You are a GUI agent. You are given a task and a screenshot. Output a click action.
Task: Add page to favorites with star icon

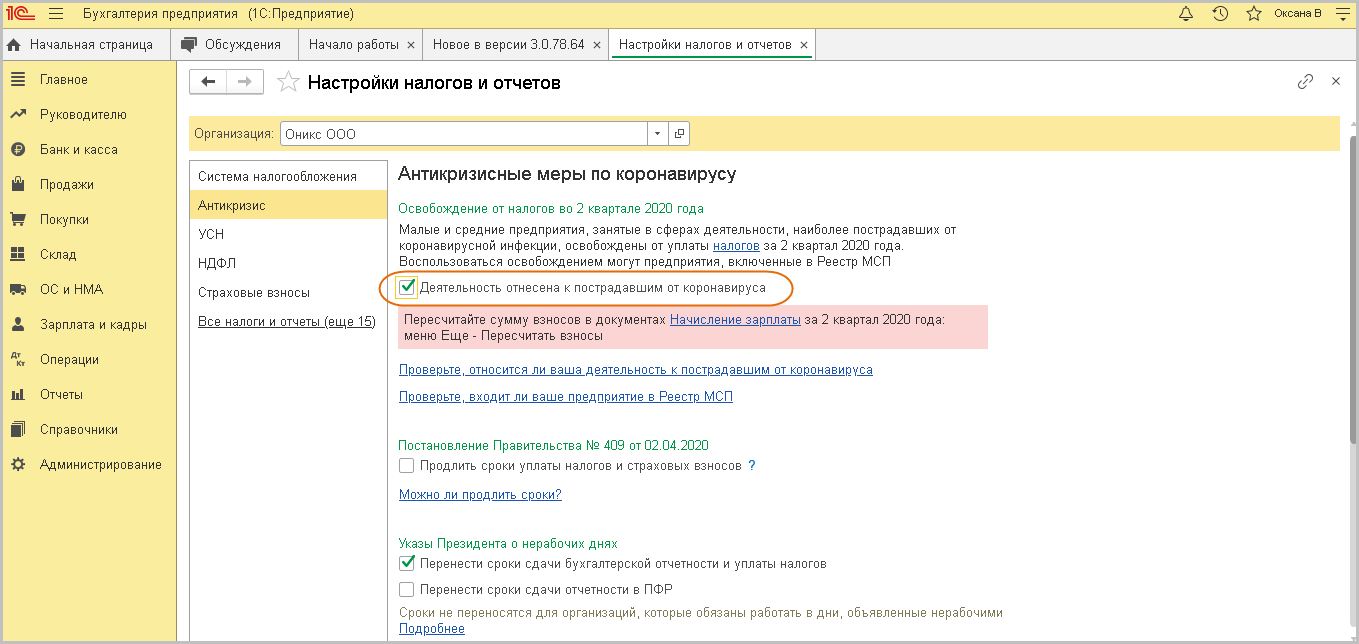[x=288, y=83]
